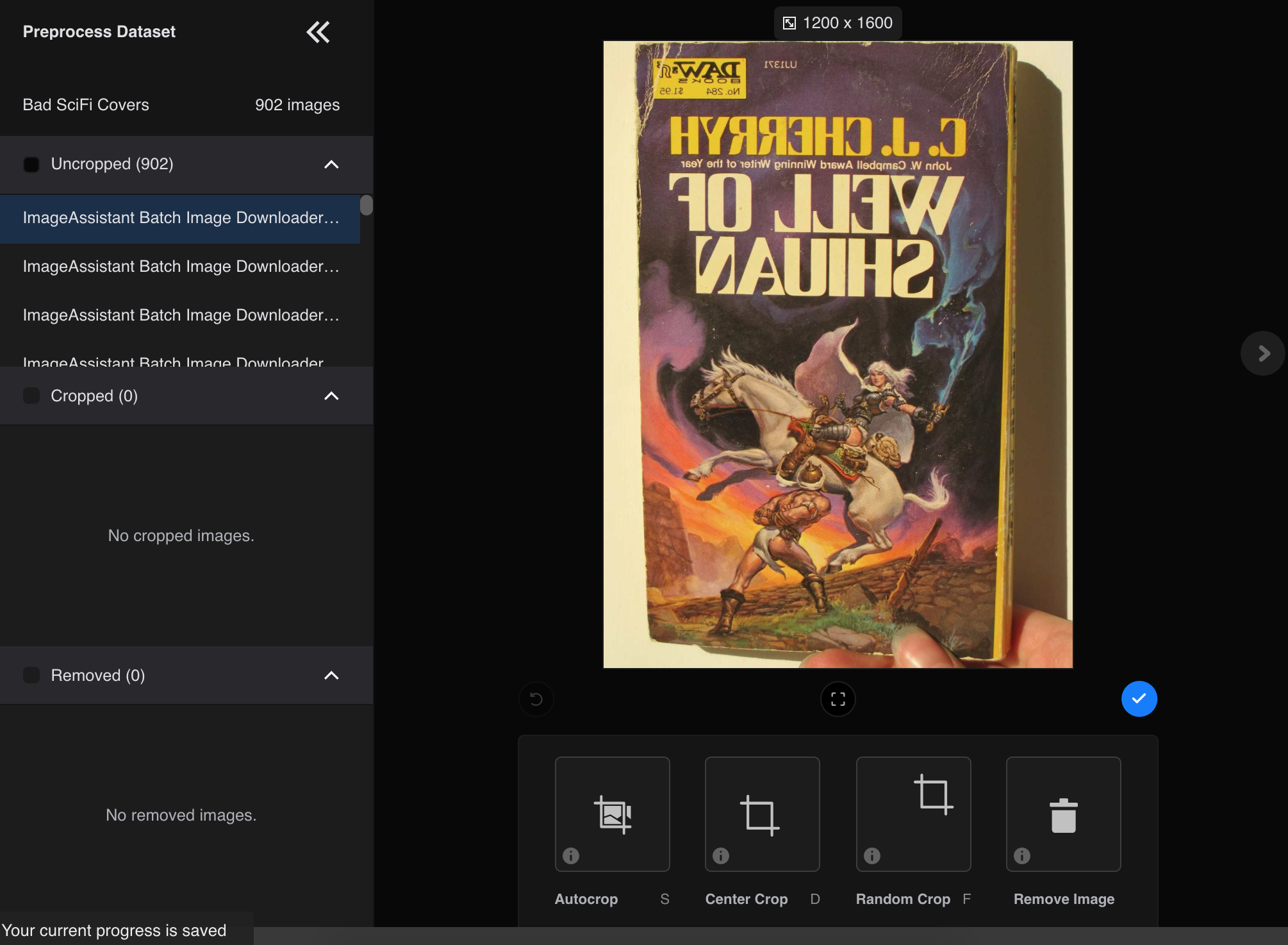Confirm with the blue checkmark button

coord(1139,699)
